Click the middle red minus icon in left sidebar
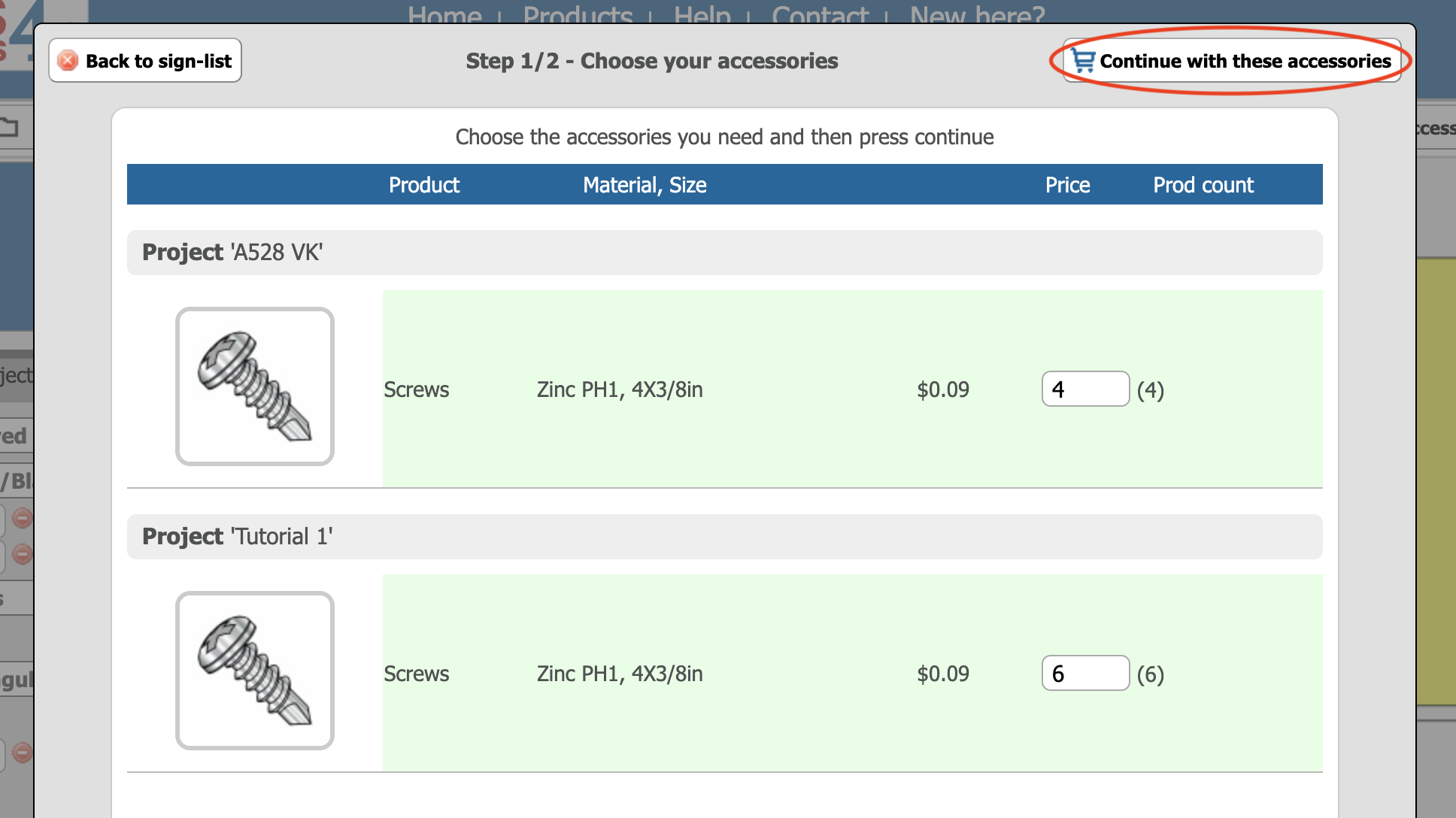 (x=23, y=555)
